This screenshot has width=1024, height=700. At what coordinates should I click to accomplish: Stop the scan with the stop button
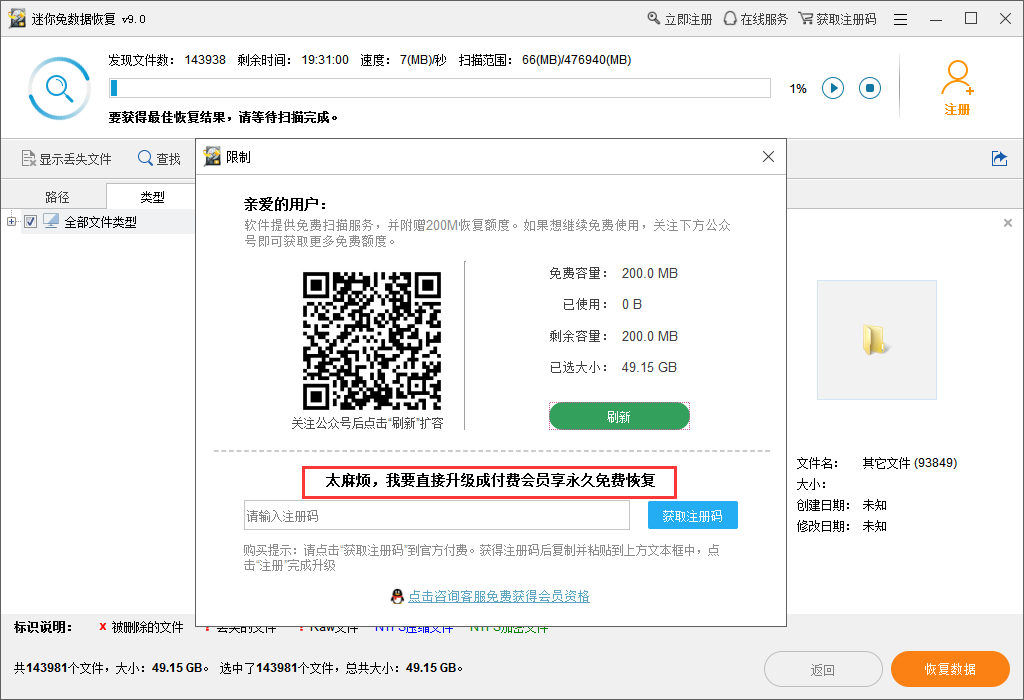coord(870,88)
